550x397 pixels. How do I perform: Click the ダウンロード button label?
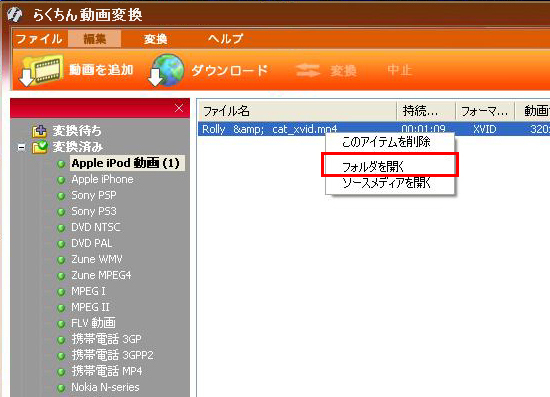230,70
